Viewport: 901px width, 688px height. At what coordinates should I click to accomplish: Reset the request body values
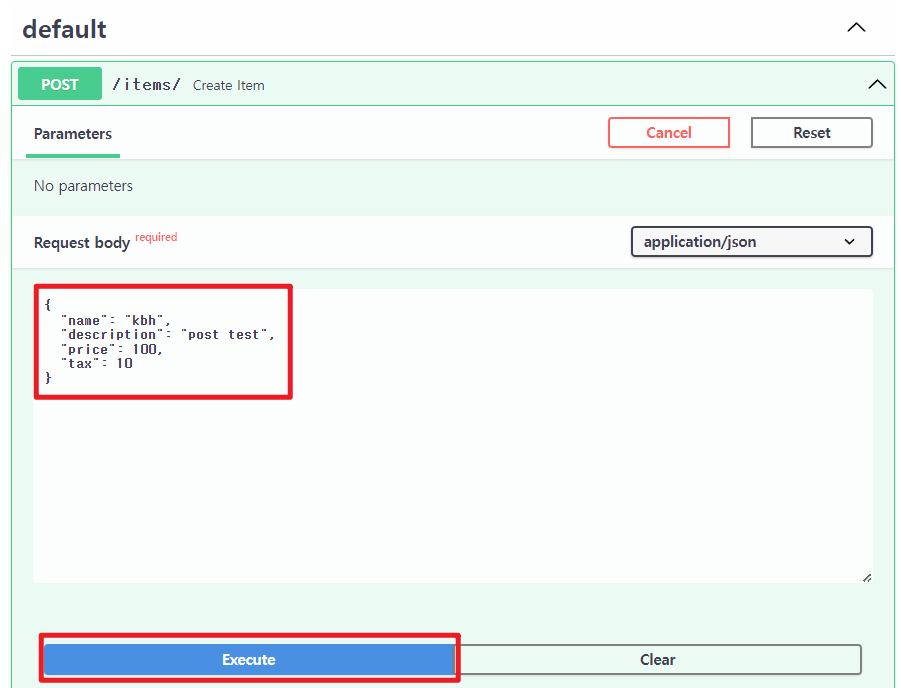click(x=811, y=133)
